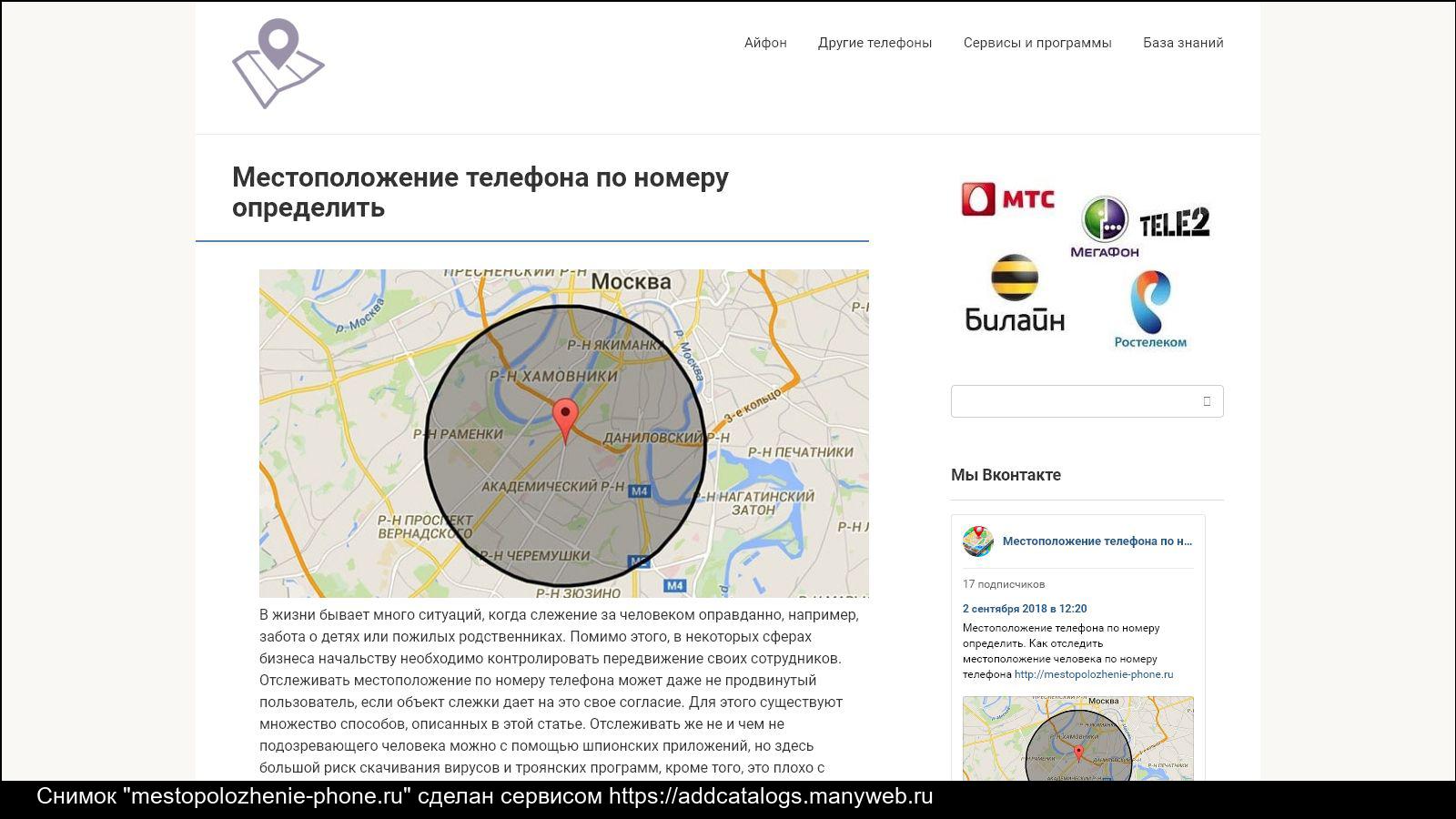Click the article heading Местоположение телефона
1456x819 pixels.
tap(480, 192)
